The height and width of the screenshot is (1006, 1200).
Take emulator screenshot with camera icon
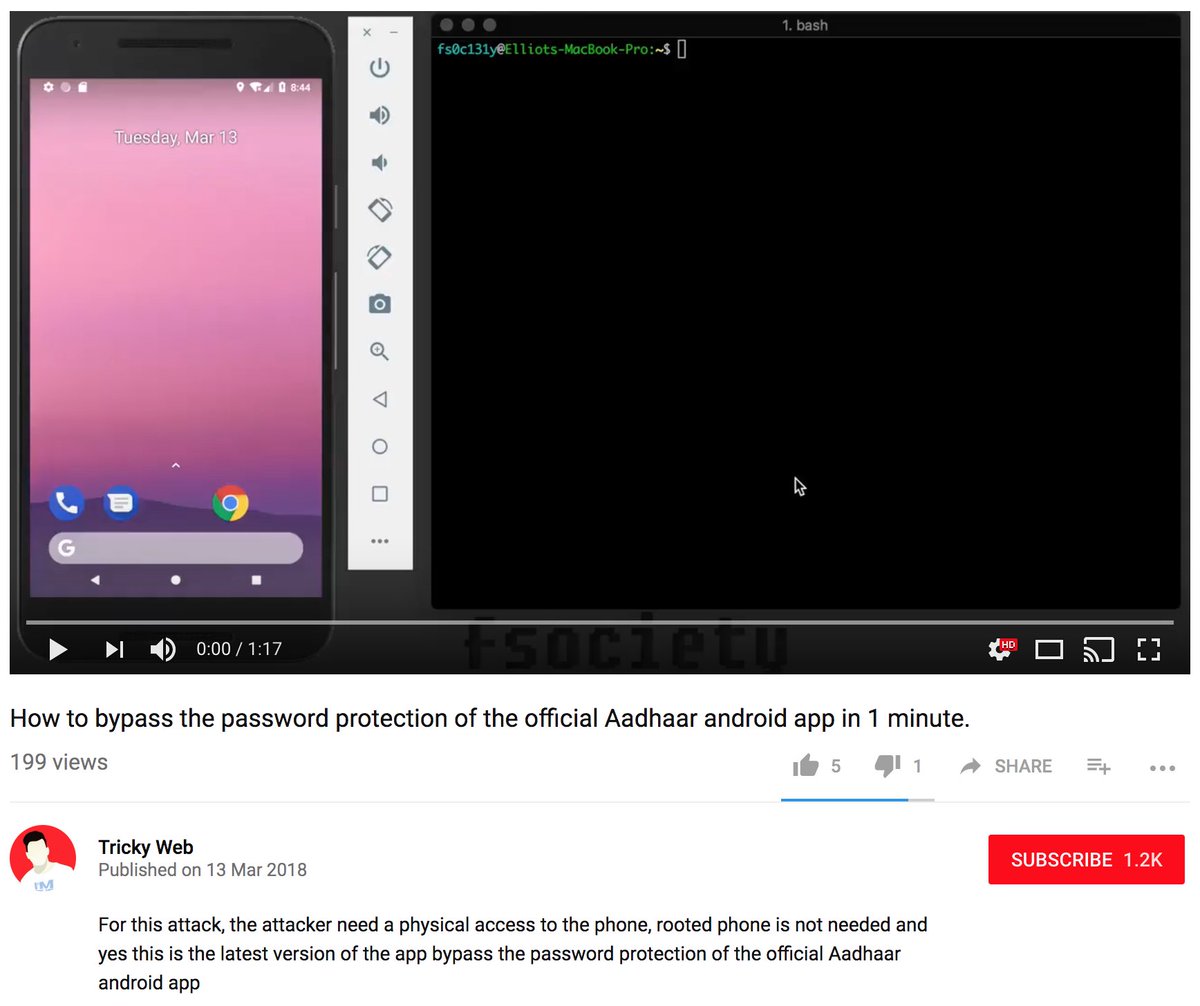(x=380, y=304)
